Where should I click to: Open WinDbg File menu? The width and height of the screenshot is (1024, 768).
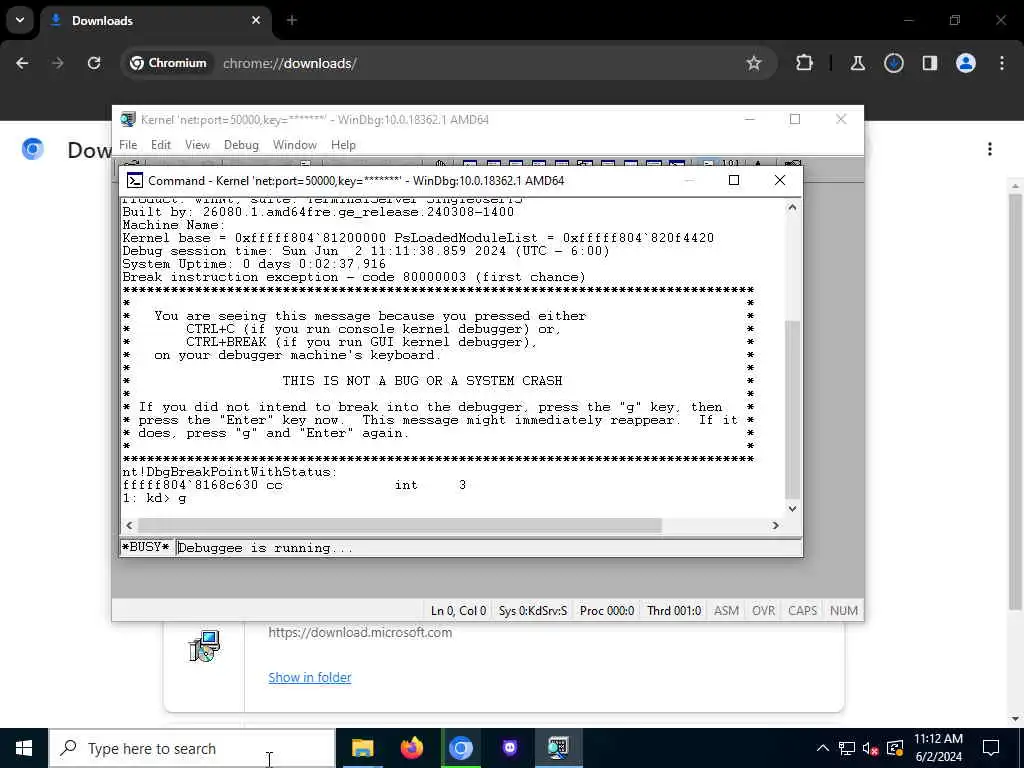pos(128,145)
